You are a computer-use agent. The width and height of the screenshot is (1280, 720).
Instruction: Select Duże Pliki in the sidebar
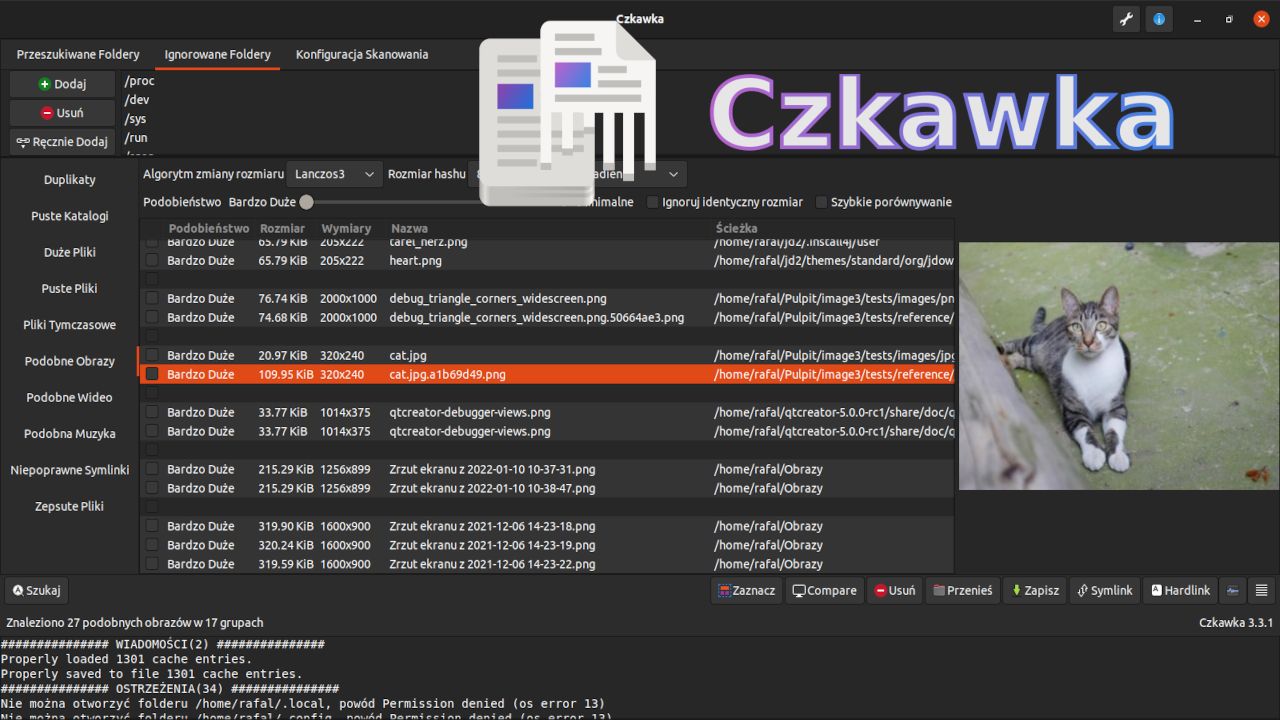[x=70, y=252]
